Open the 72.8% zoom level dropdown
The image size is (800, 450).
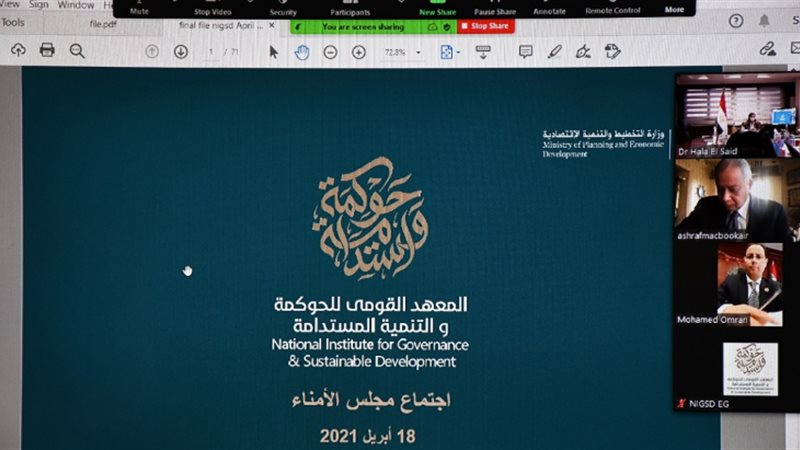coord(403,52)
